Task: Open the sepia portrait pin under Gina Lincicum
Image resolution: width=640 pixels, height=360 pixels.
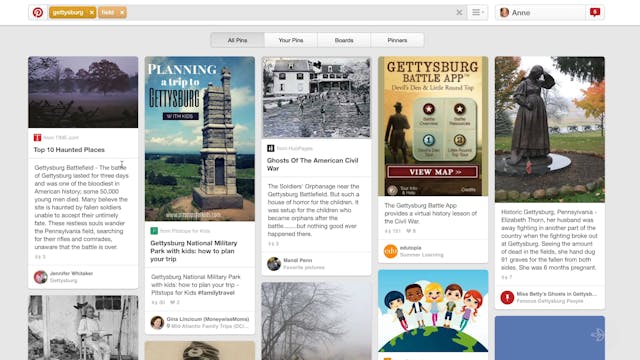Action: [200, 351]
